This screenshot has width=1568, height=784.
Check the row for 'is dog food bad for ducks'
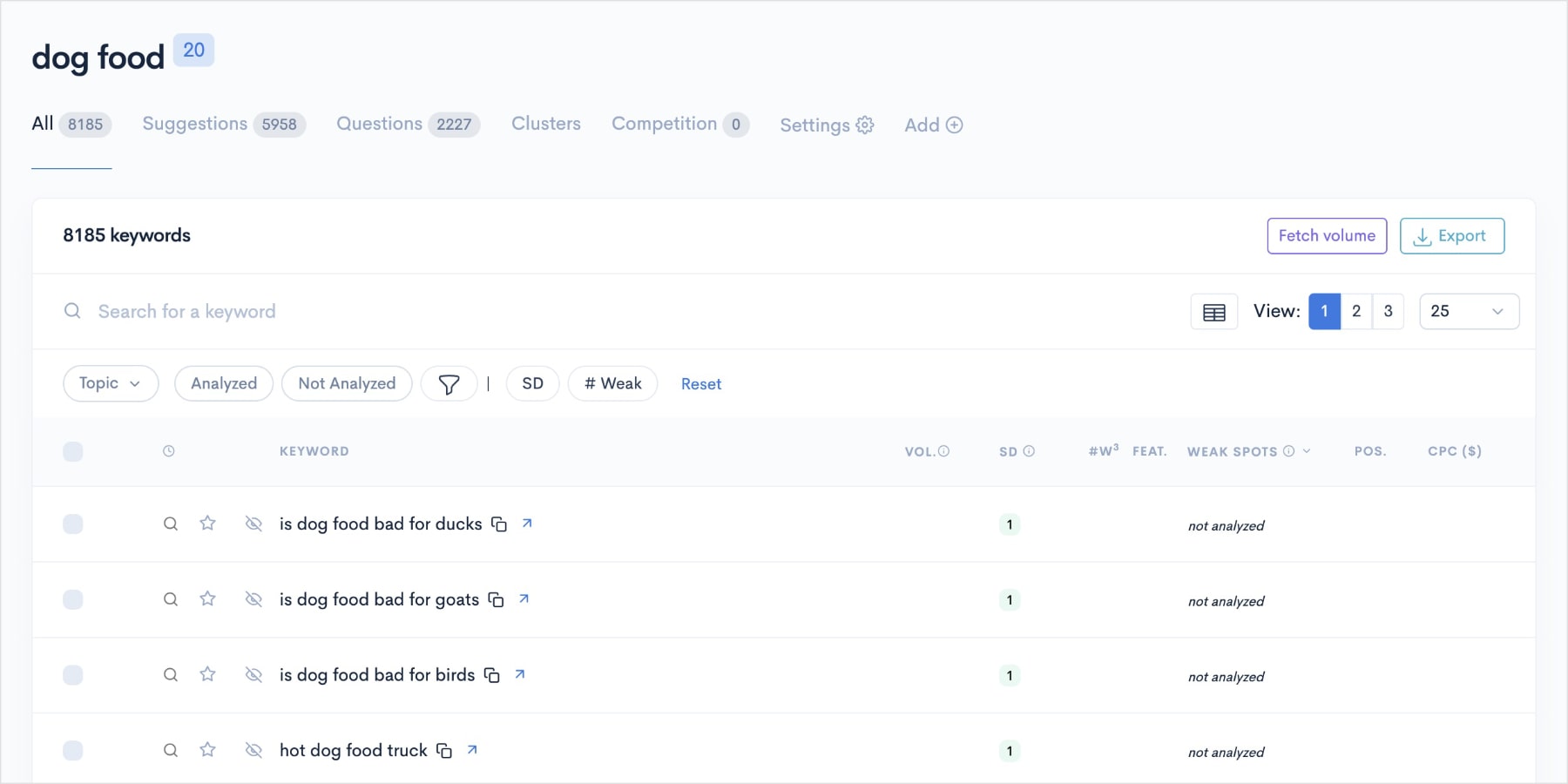pyautogui.click(x=74, y=524)
